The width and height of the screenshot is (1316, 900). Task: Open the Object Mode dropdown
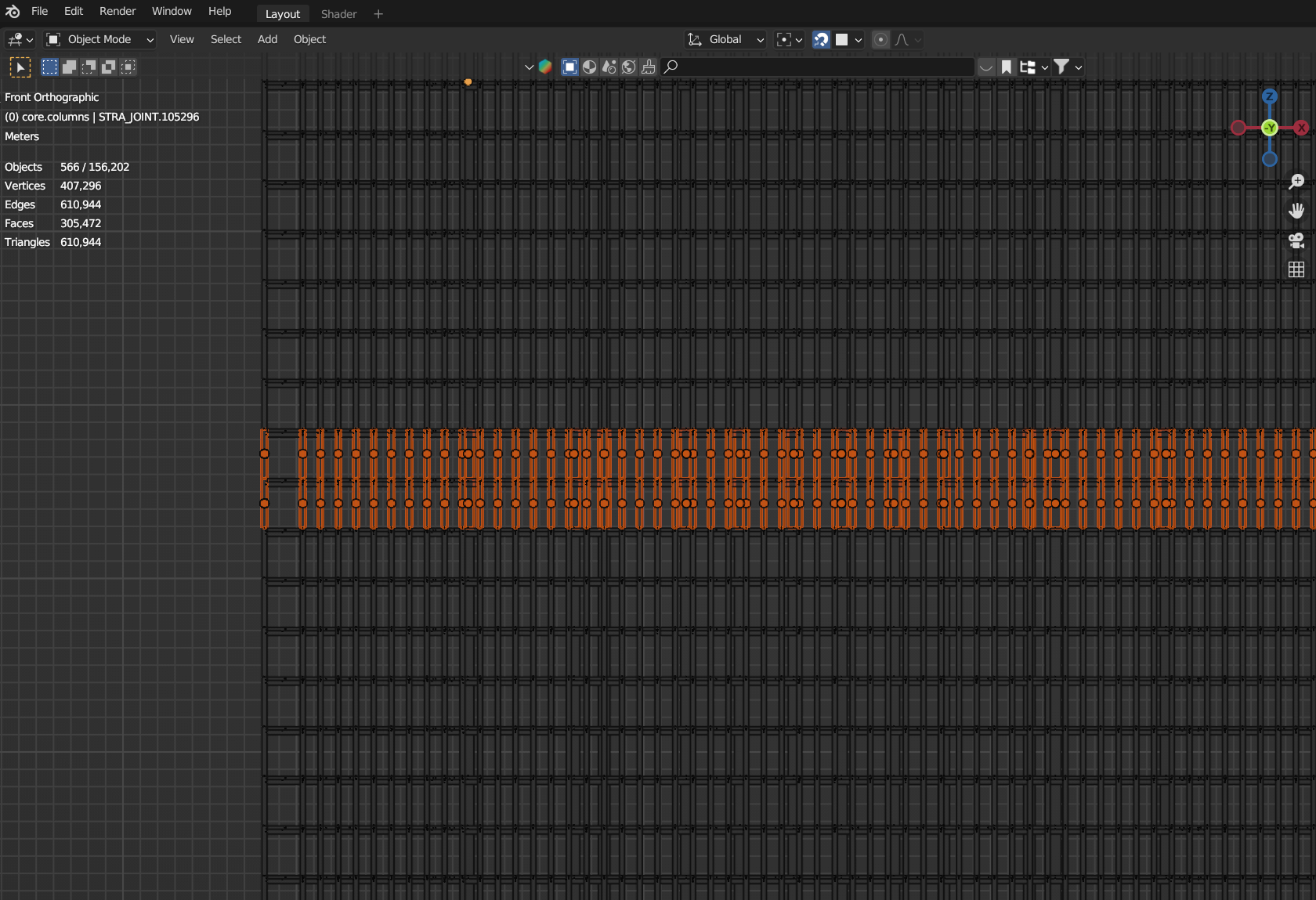tap(99, 39)
